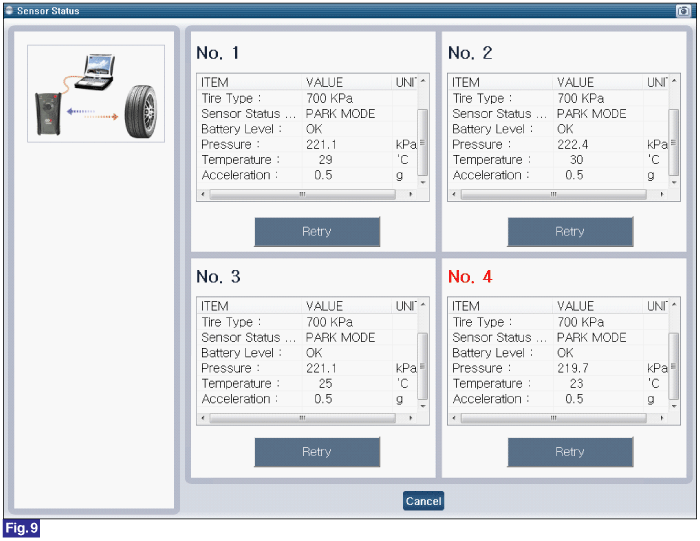The height and width of the screenshot is (541, 700).
Task: Select Pressure value 222.4 in No. 2
Action: click(x=573, y=144)
